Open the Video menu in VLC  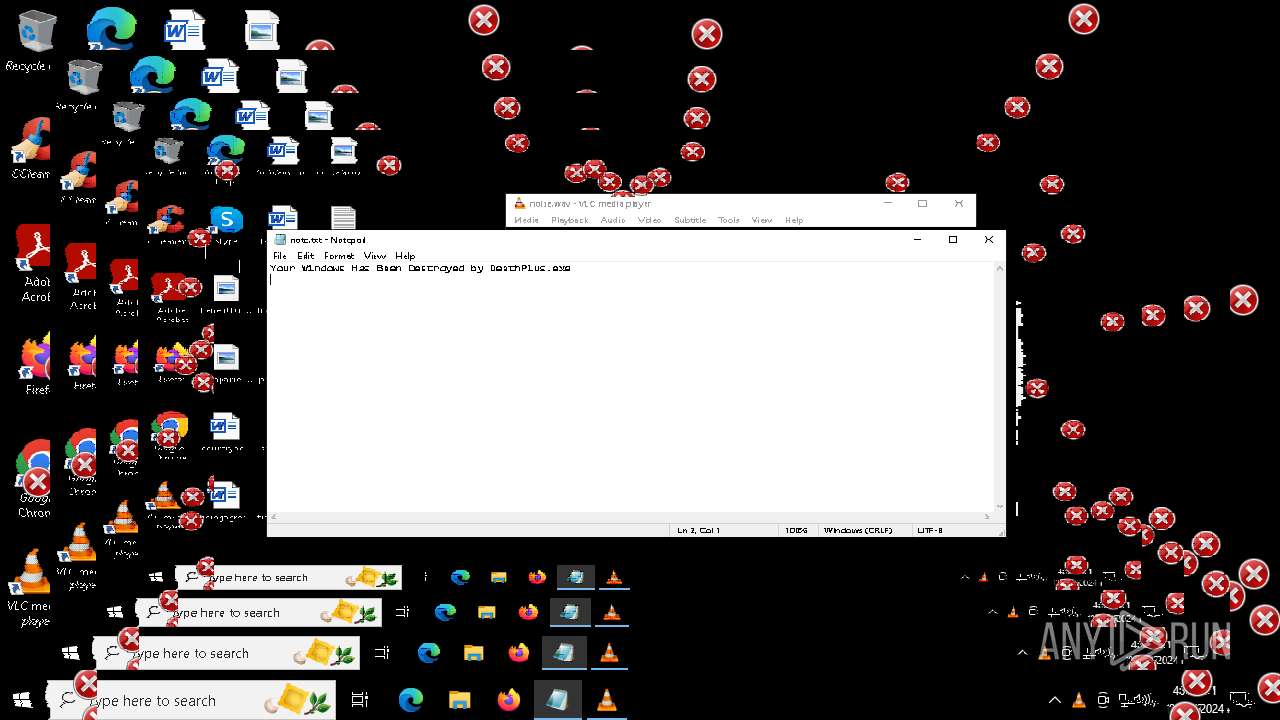[650, 220]
